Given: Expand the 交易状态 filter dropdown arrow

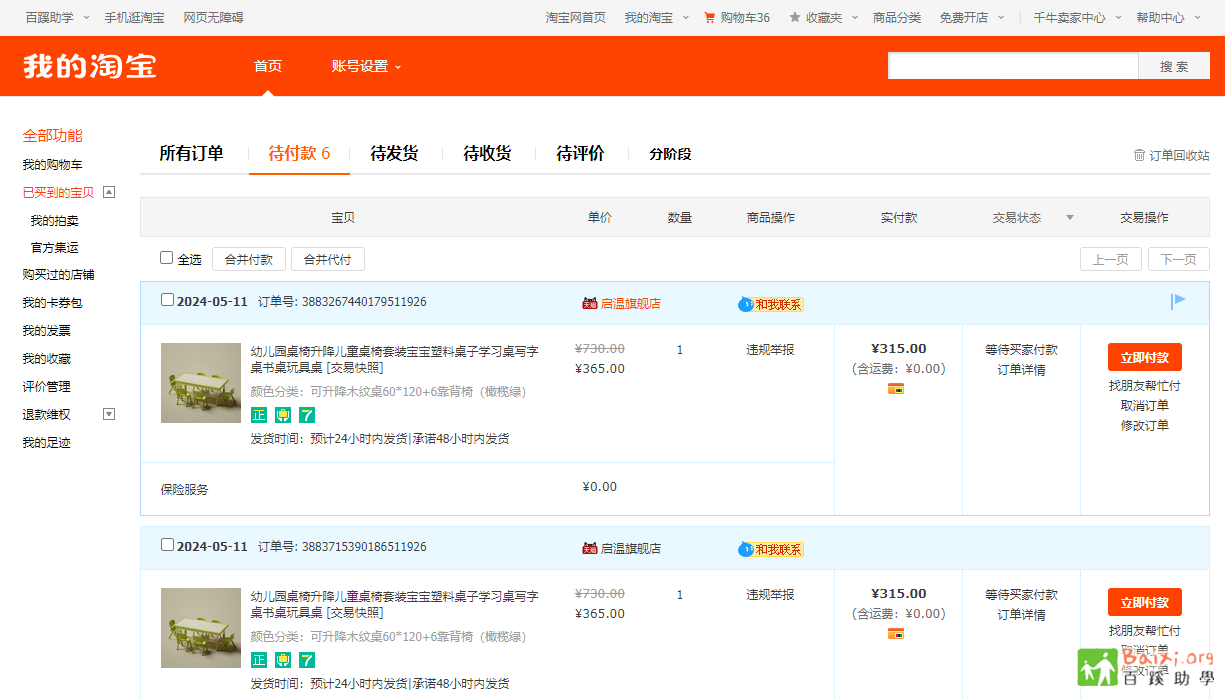Looking at the screenshot, I should click(1070, 217).
